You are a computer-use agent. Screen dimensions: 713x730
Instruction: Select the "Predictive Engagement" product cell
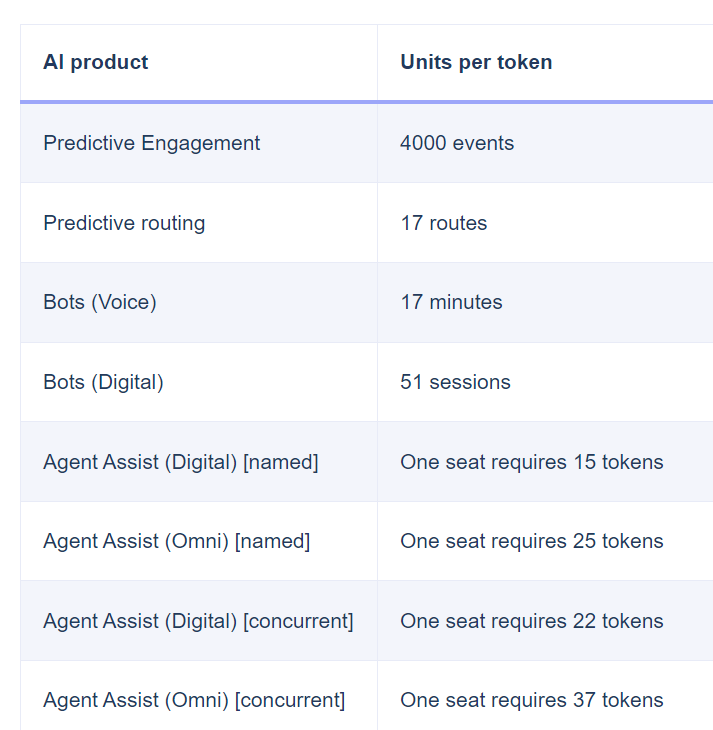click(152, 143)
